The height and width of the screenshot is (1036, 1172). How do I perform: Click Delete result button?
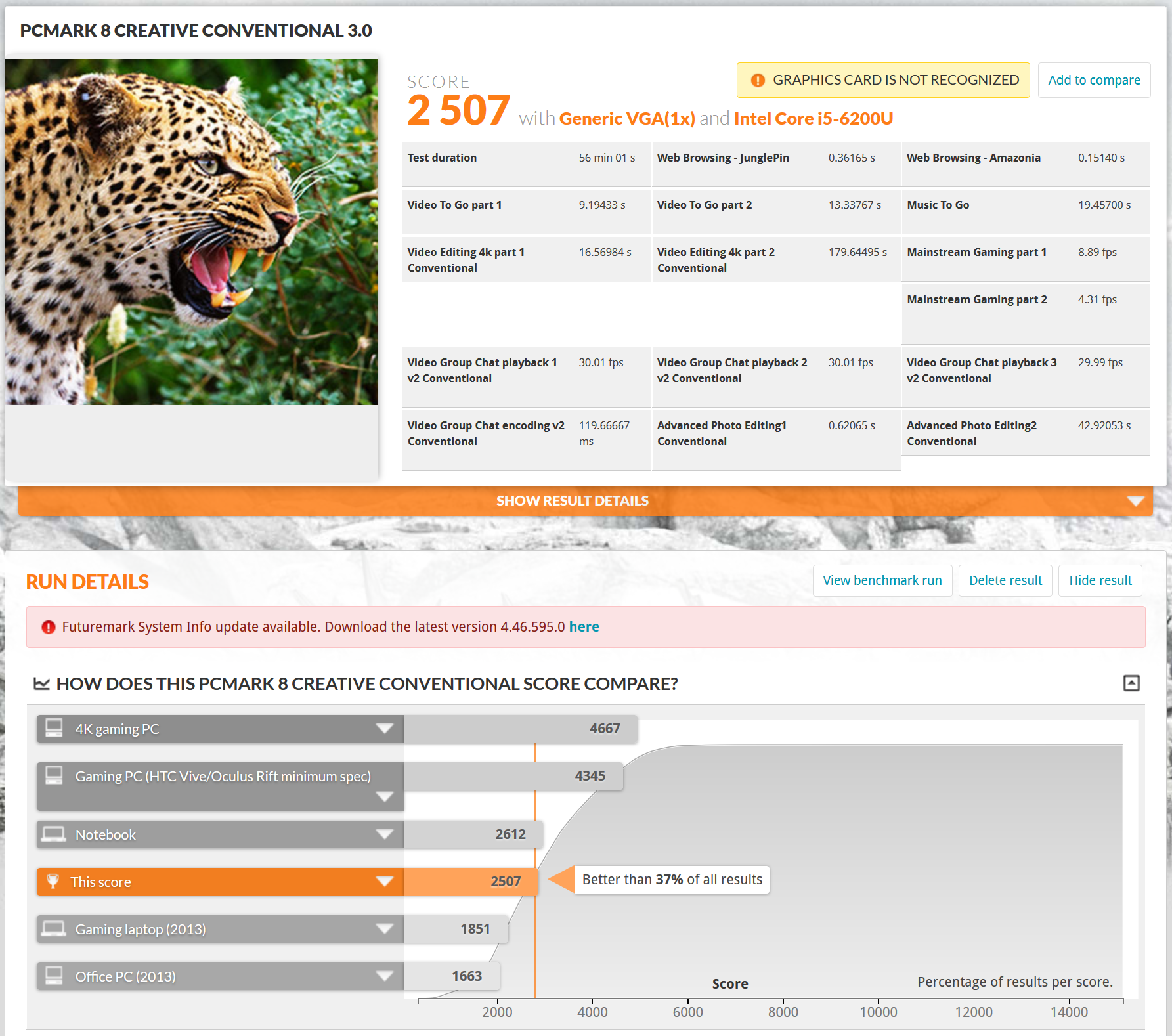pos(1005,580)
